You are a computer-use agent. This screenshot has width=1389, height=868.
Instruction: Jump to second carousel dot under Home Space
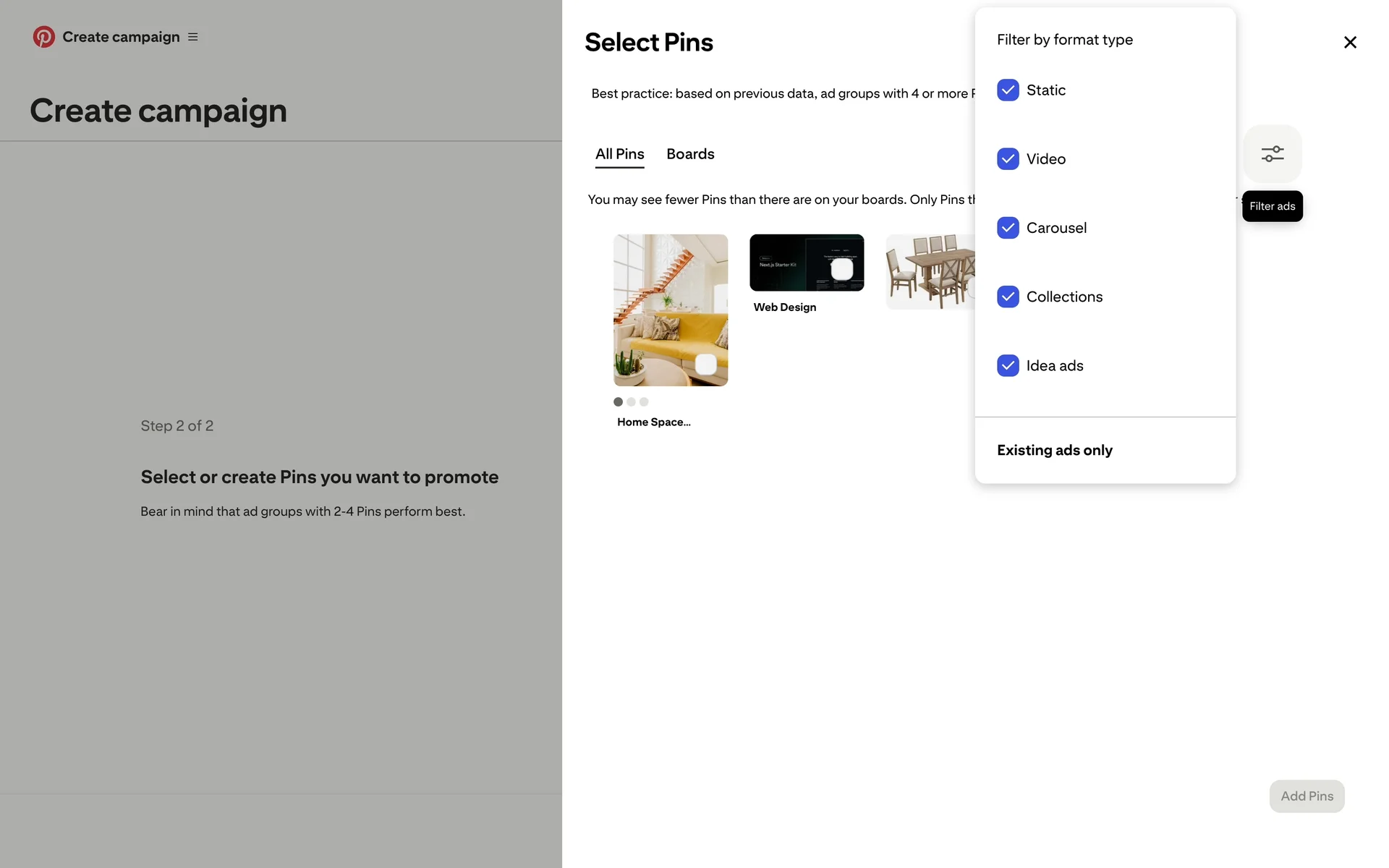tap(631, 402)
